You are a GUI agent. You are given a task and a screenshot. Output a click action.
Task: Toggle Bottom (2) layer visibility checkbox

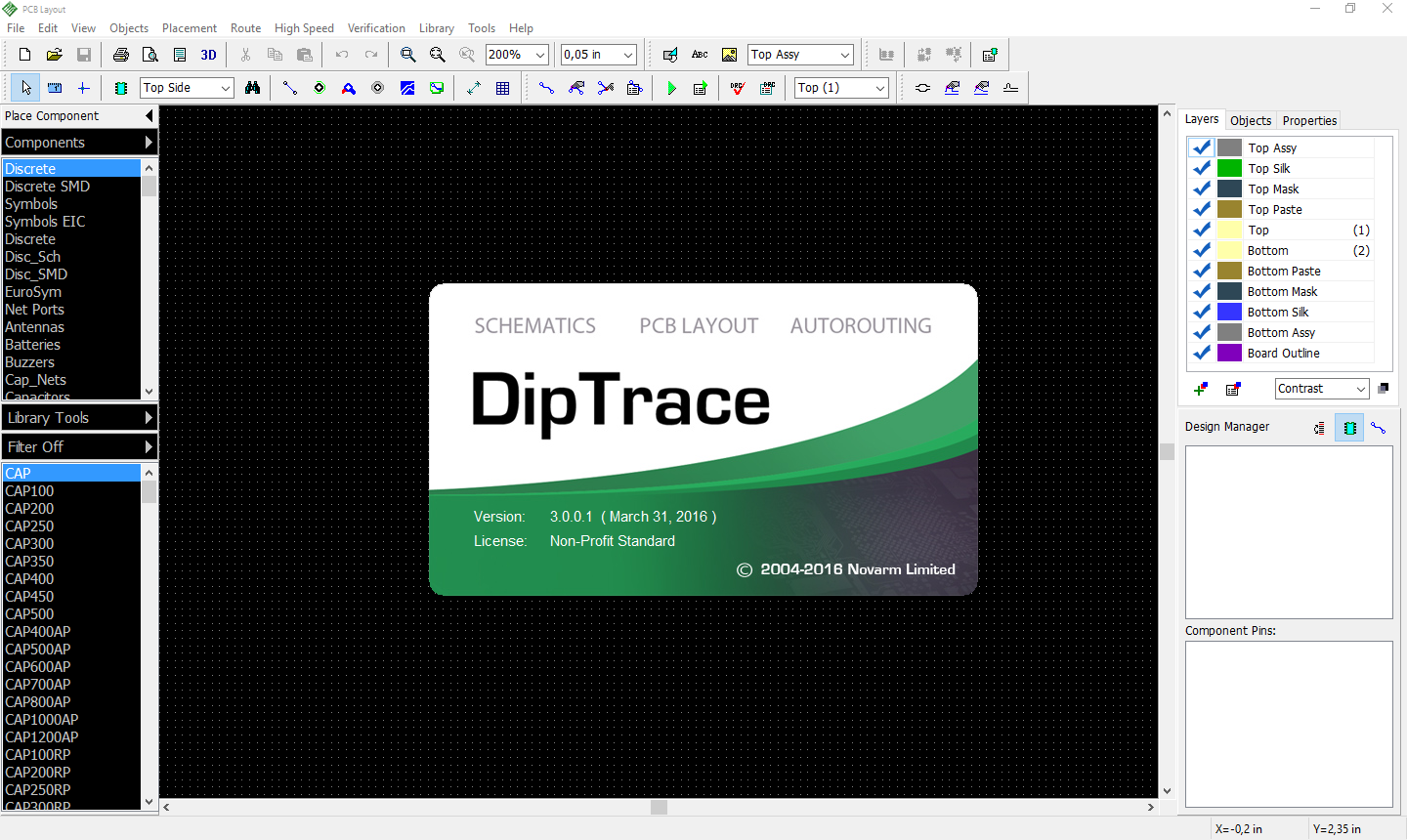point(1202,250)
